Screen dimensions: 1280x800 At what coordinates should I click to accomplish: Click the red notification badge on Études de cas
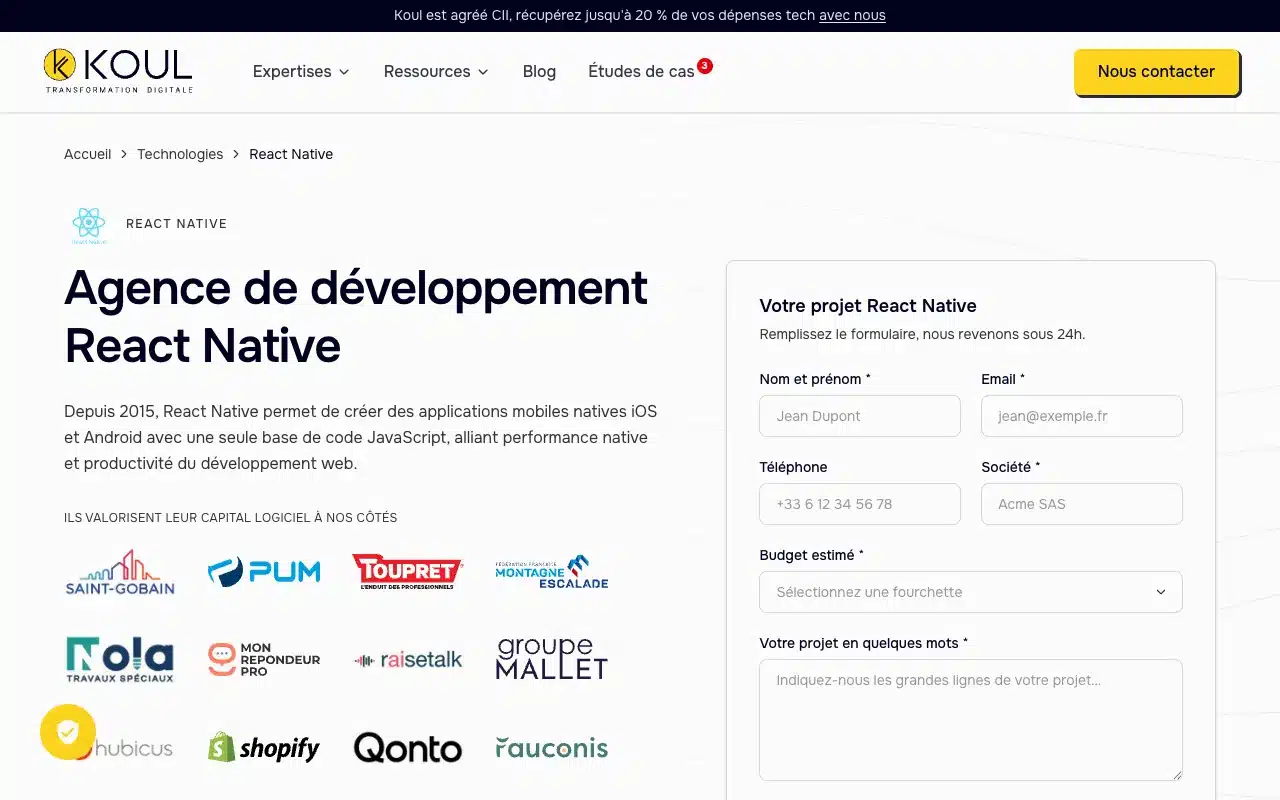tap(705, 66)
